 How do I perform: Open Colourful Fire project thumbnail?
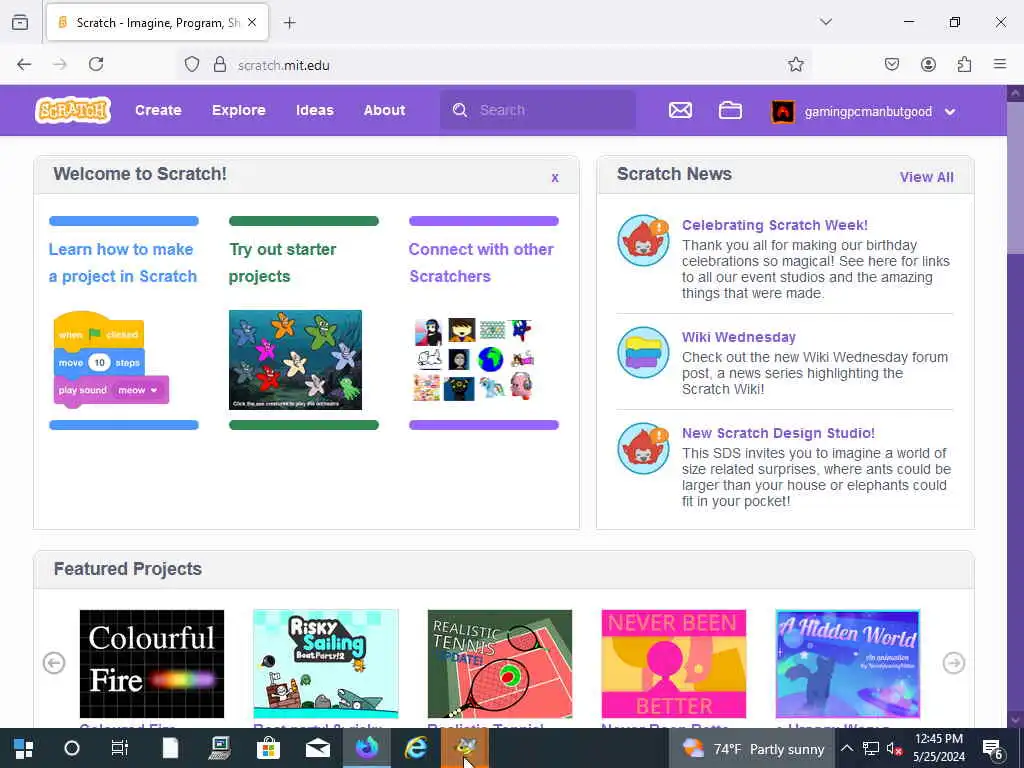(x=152, y=664)
